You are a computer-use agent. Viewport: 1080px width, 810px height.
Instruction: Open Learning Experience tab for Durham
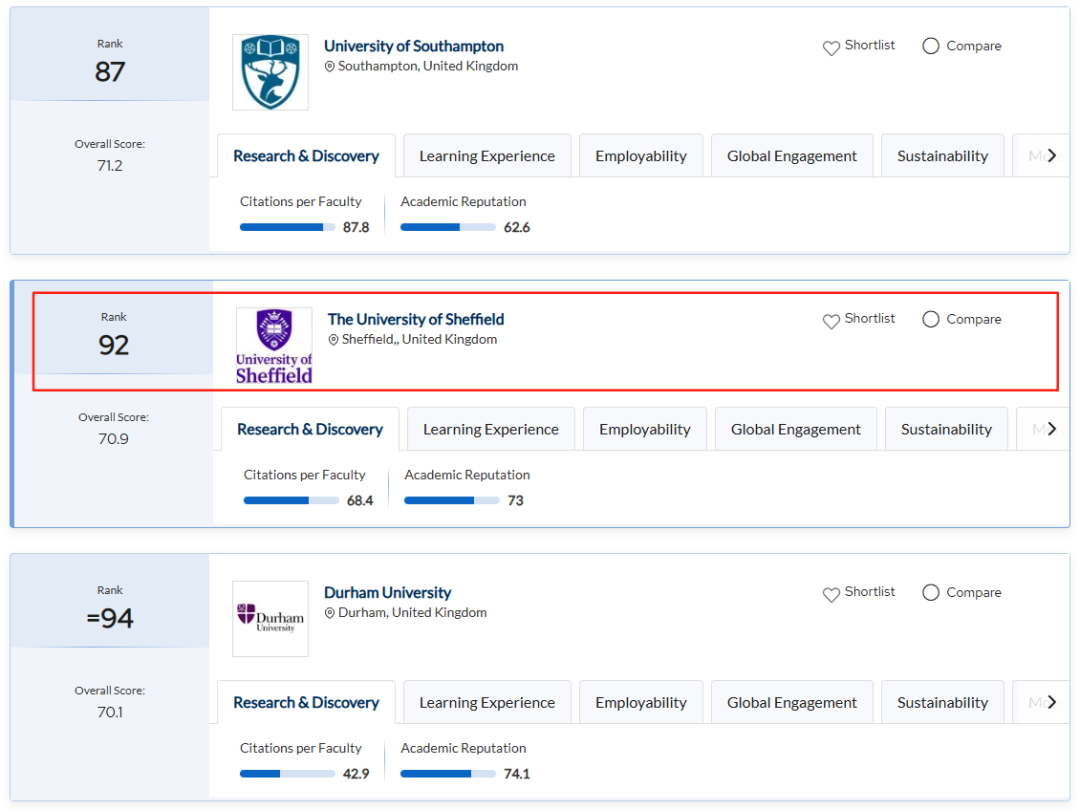[487, 702]
